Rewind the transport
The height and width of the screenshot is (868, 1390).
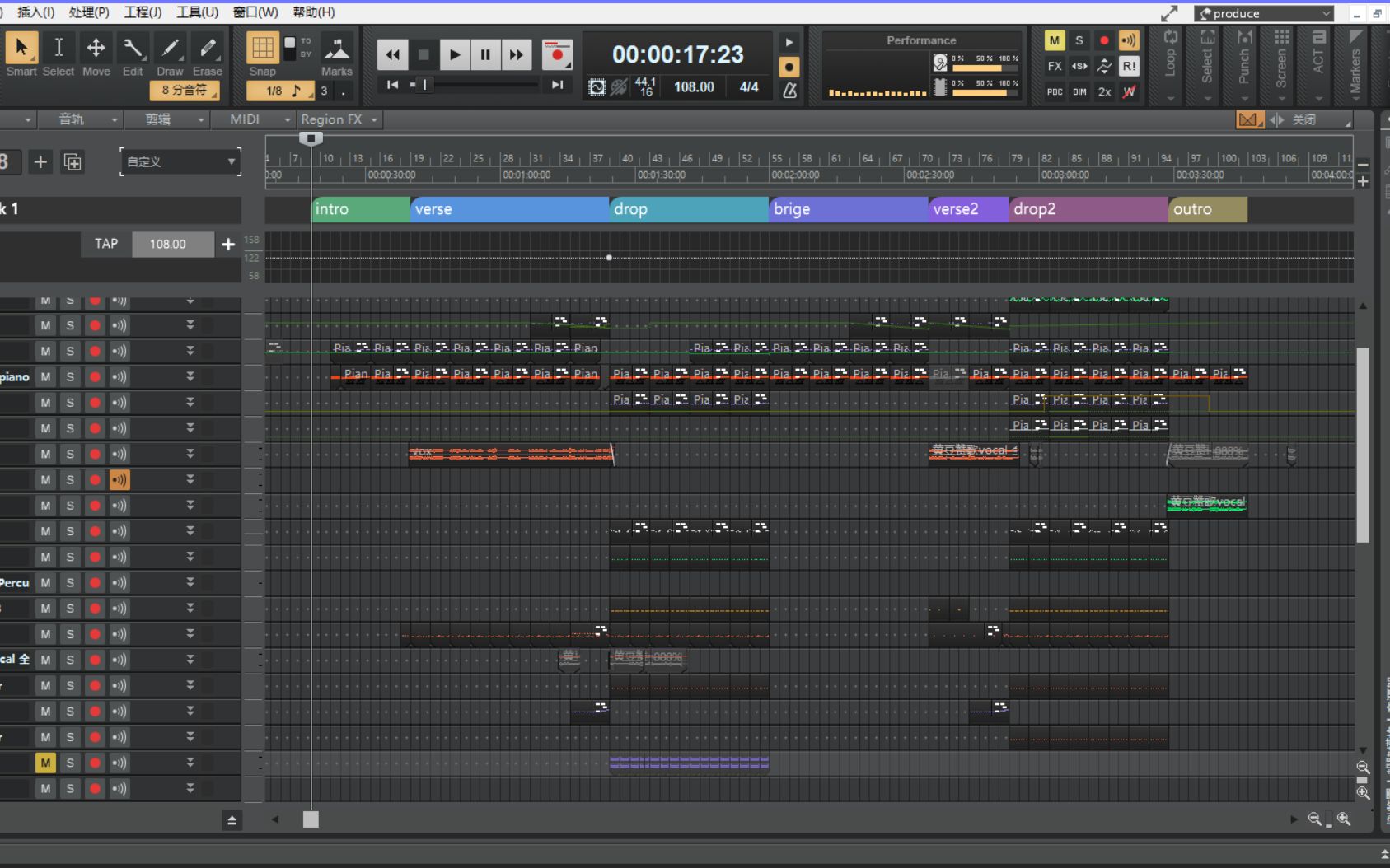pyautogui.click(x=393, y=55)
